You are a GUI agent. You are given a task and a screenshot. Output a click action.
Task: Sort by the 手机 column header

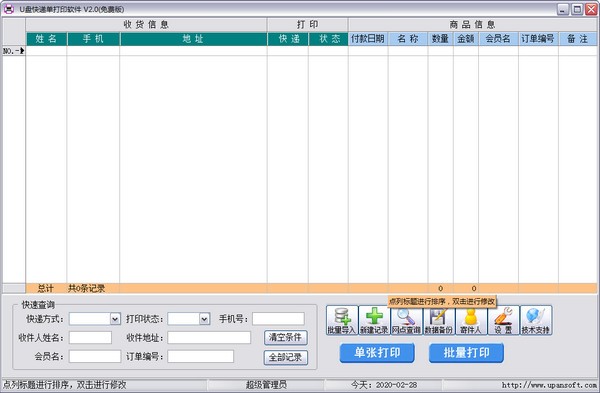(x=93, y=39)
